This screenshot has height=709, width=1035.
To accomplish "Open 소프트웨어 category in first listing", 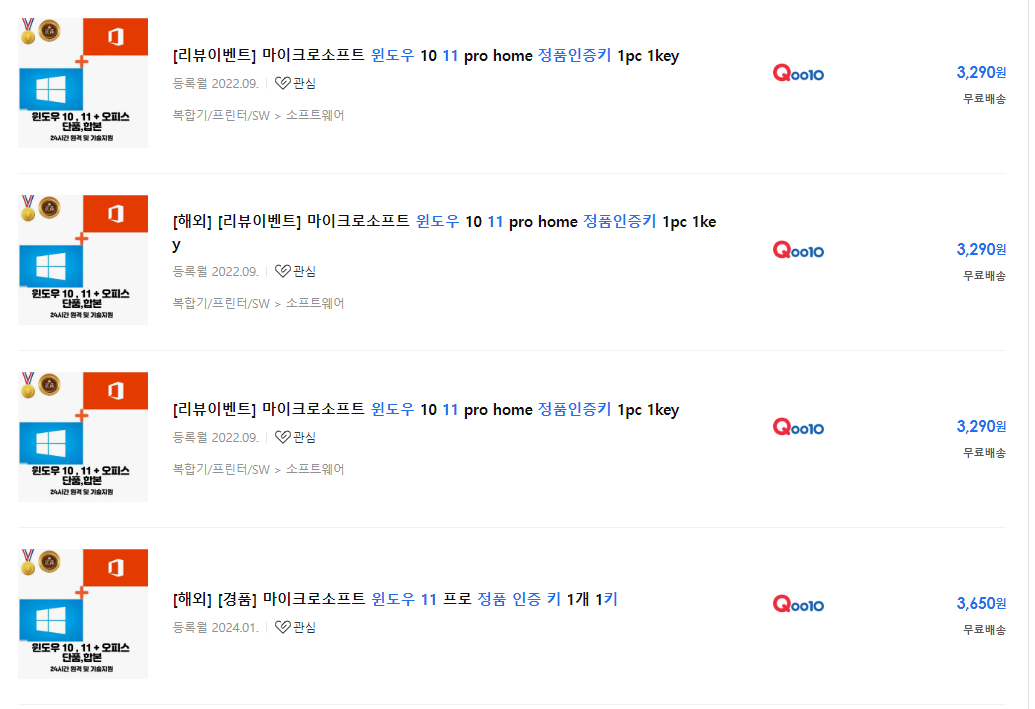I will 315,115.
